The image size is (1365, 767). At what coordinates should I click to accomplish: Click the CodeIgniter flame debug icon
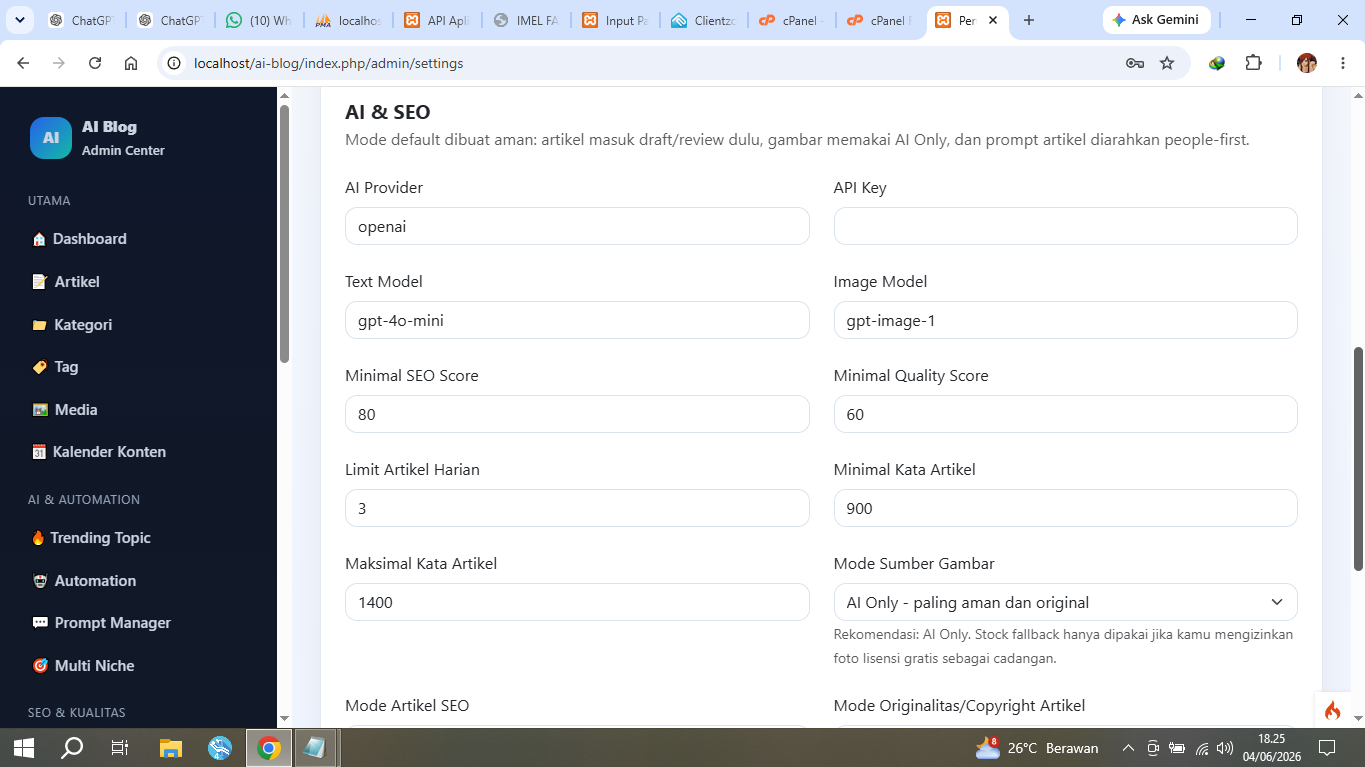tap(1332, 711)
